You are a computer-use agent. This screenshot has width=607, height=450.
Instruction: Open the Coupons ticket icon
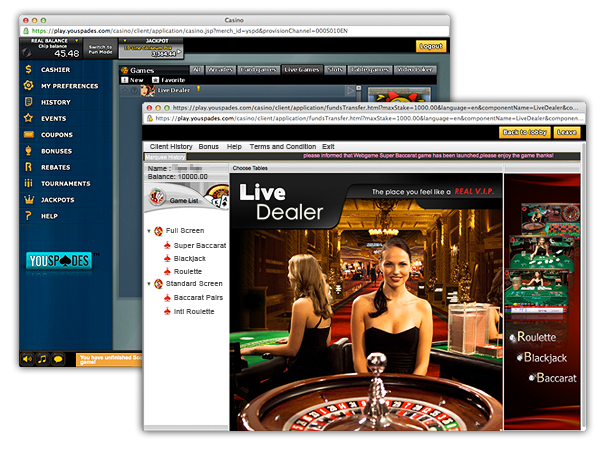[29, 134]
